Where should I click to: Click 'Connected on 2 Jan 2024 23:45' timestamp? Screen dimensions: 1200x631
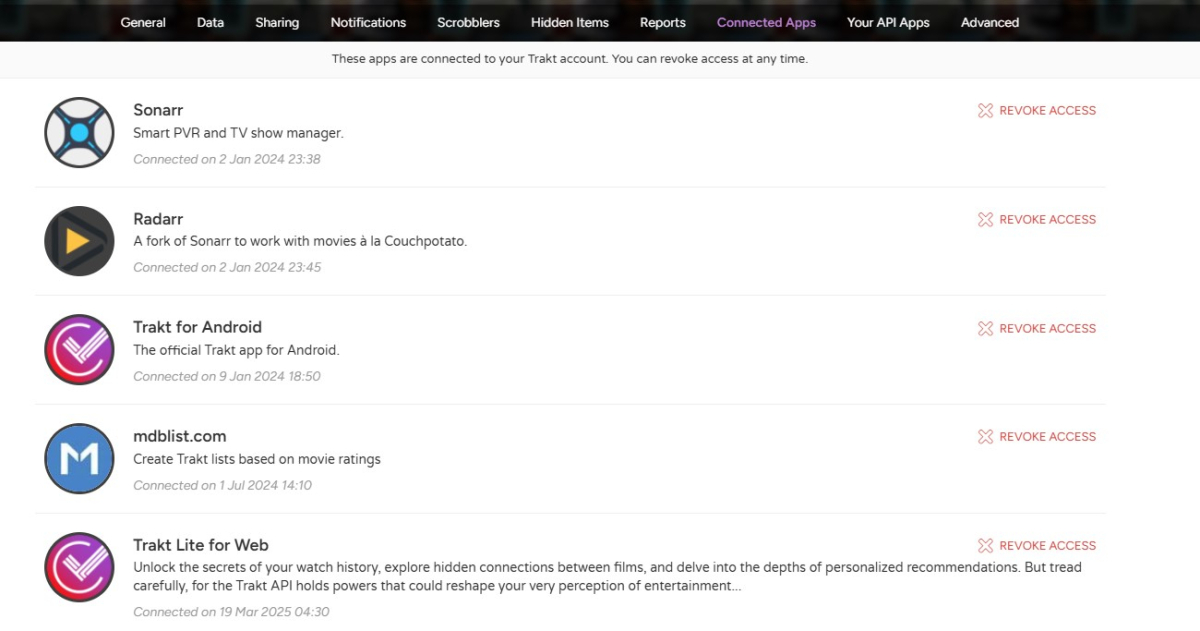(227, 268)
